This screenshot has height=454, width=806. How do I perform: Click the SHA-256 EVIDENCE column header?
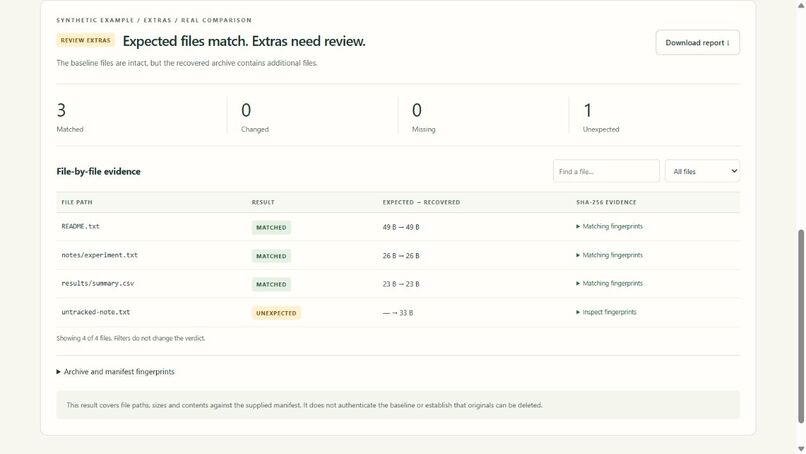point(606,202)
